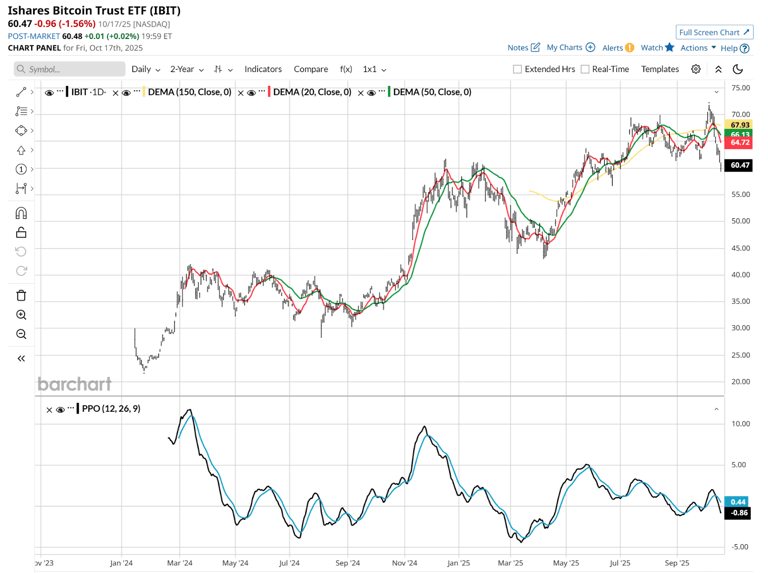This screenshot has height=573, width=768.
Task: Toggle the magnet snap tool
Action: tap(21, 213)
